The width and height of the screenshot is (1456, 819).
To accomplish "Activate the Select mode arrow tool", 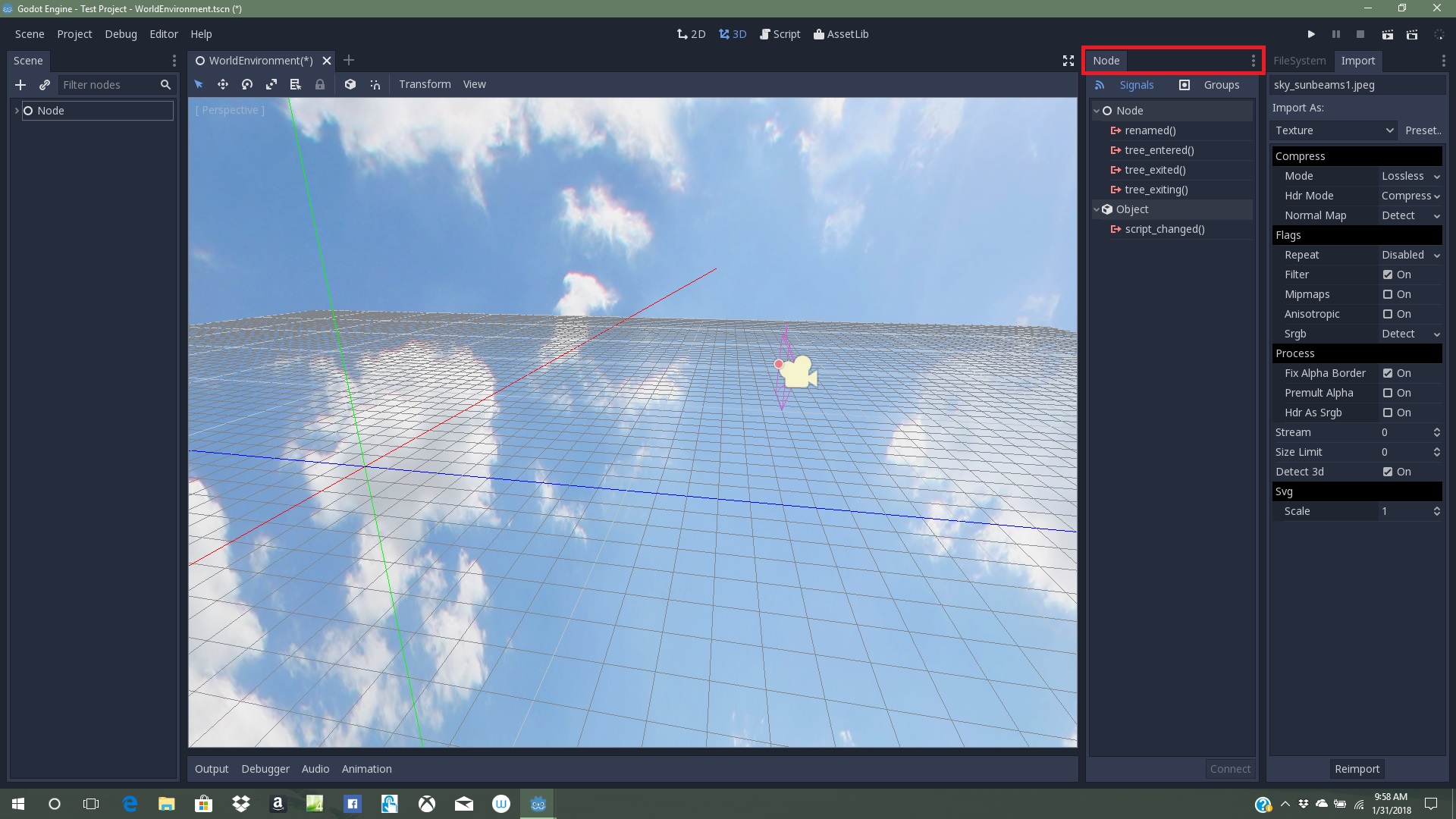I will click(199, 84).
